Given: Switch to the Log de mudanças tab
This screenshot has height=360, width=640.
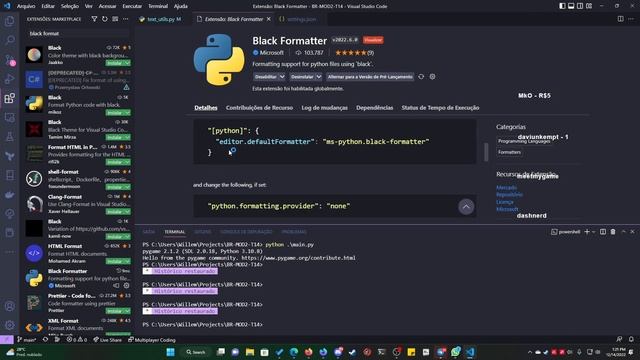Looking at the screenshot, I should [324, 108].
